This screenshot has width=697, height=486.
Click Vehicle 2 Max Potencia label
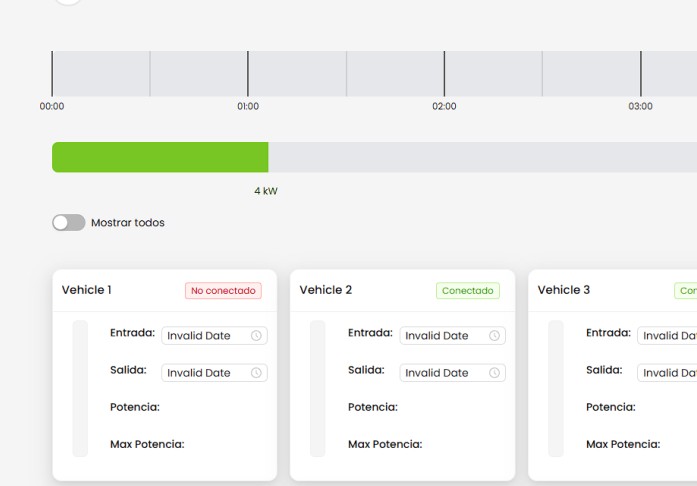coord(385,444)
